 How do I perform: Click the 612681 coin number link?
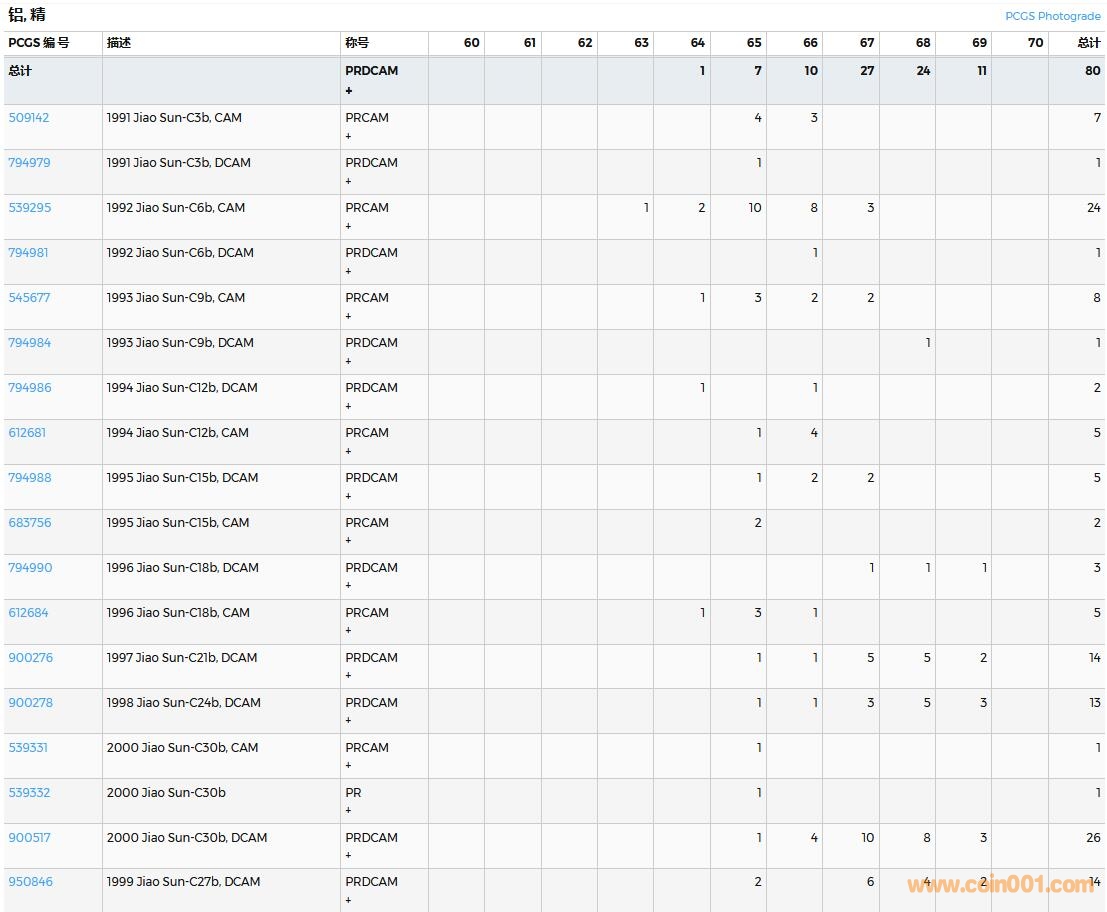pyautogui.click(x=27, y=433)
